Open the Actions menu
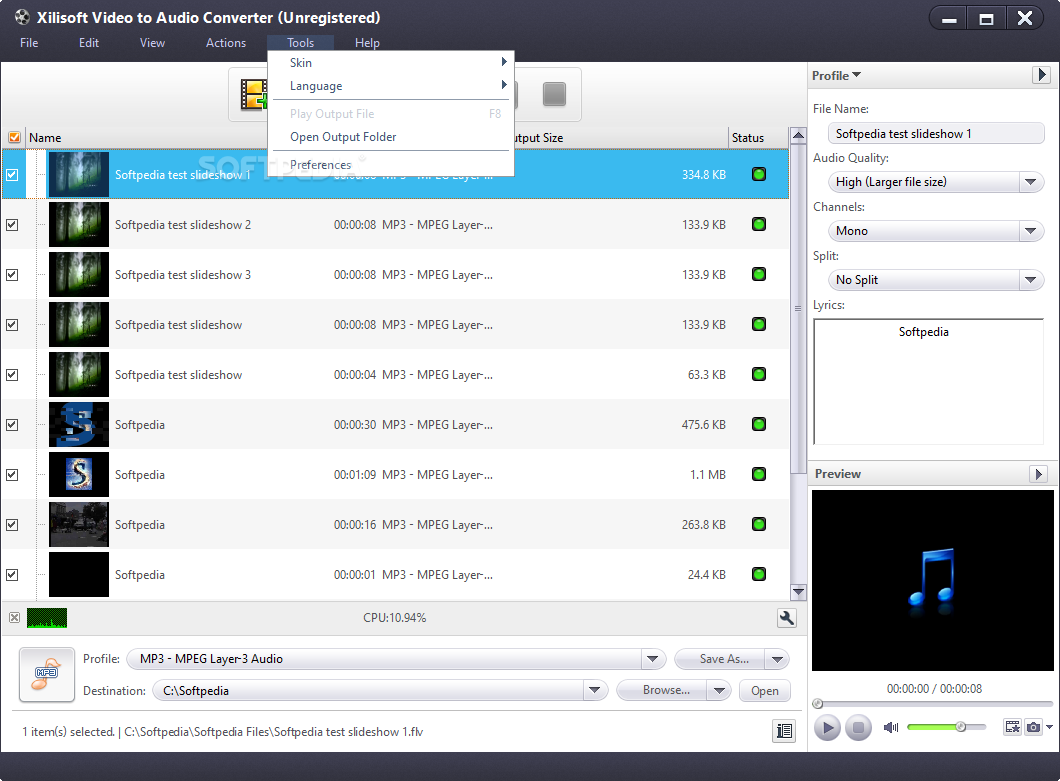Viewport: 1060px width, 781px height. (x=226, y=43)
